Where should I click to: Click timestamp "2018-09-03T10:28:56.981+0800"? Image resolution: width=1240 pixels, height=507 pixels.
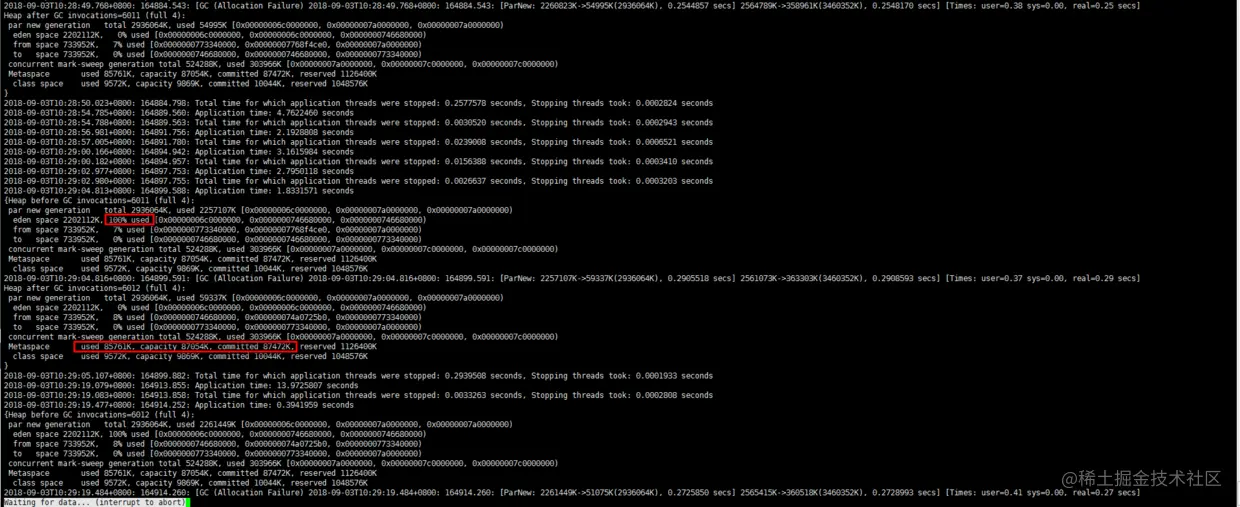click(70, 132)
